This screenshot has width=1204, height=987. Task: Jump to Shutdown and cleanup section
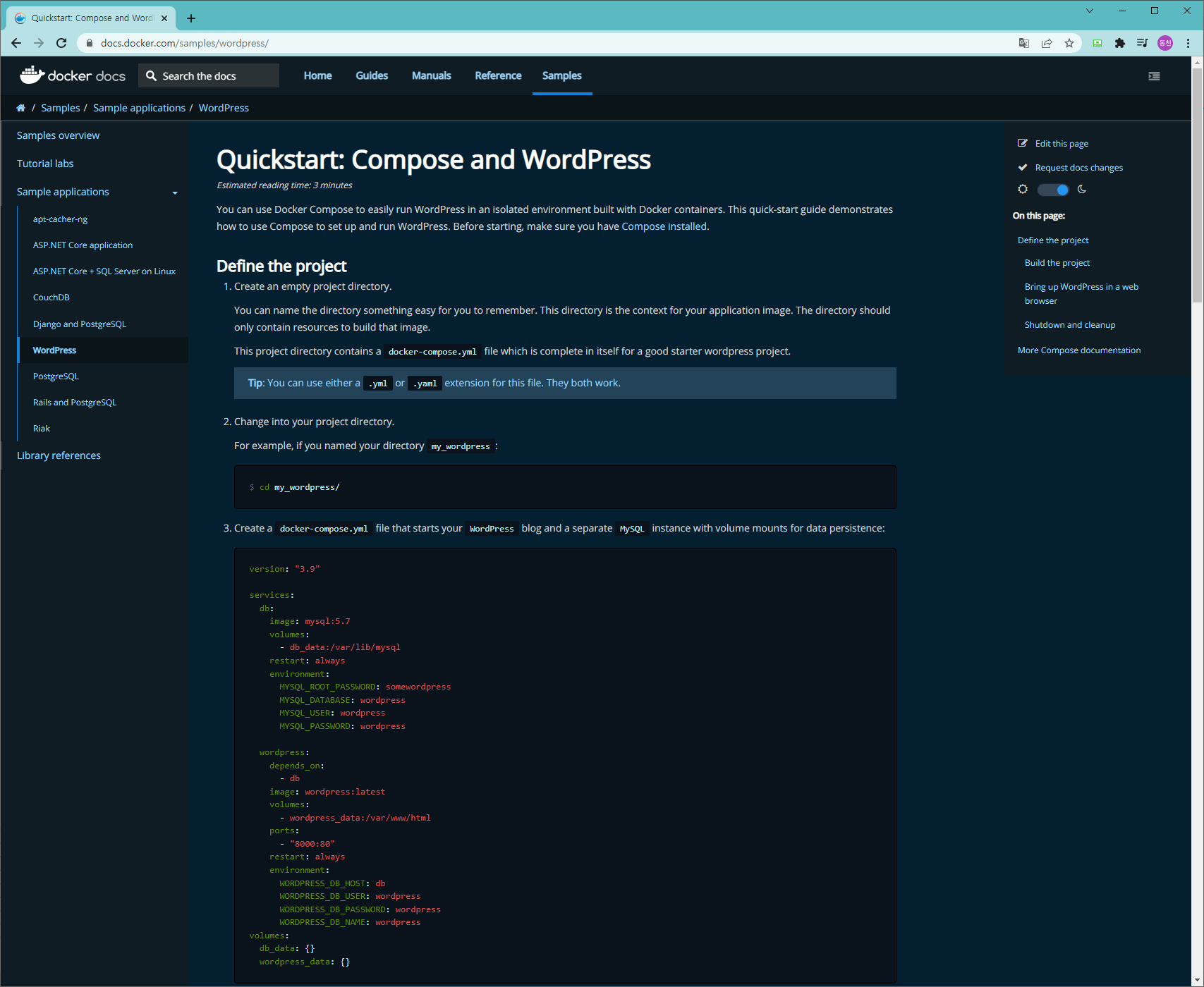1070,325
